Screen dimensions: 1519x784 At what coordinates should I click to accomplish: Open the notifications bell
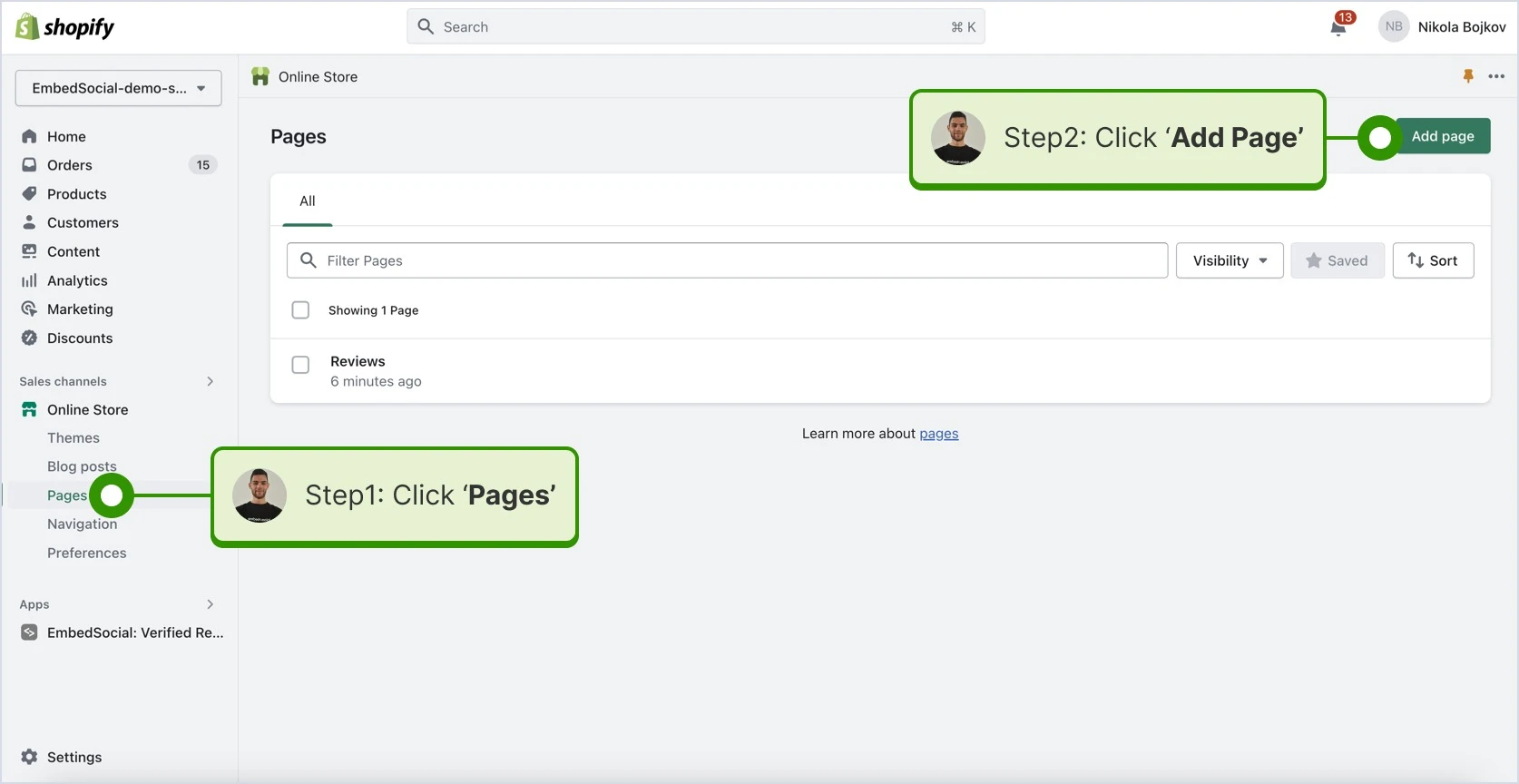[x=1338, y=27]
